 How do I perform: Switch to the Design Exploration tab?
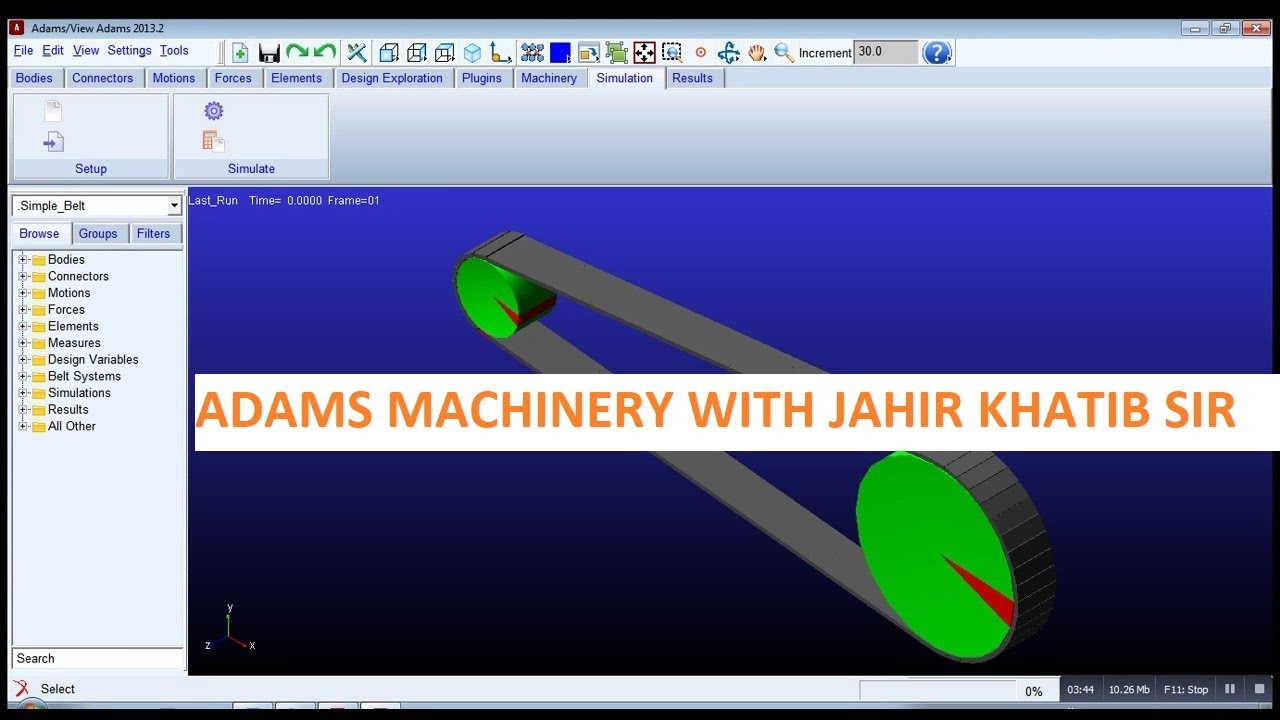tap(392, 78)
